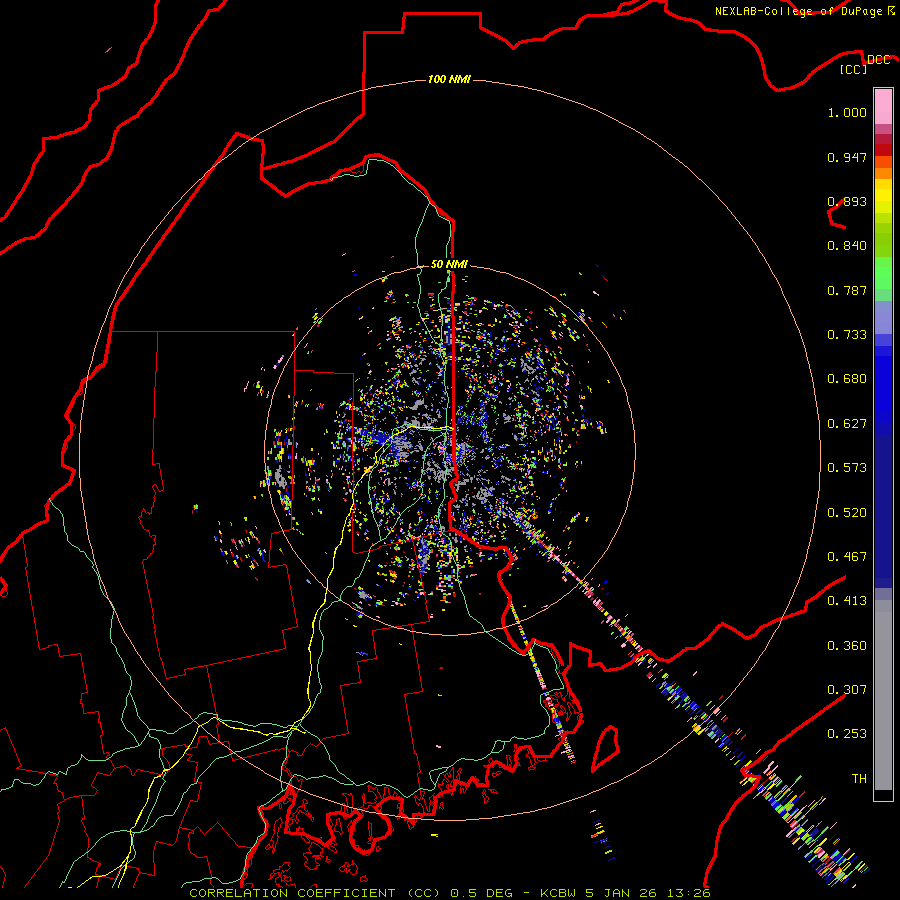Click the 1.000 scale value

coord(847,112)
